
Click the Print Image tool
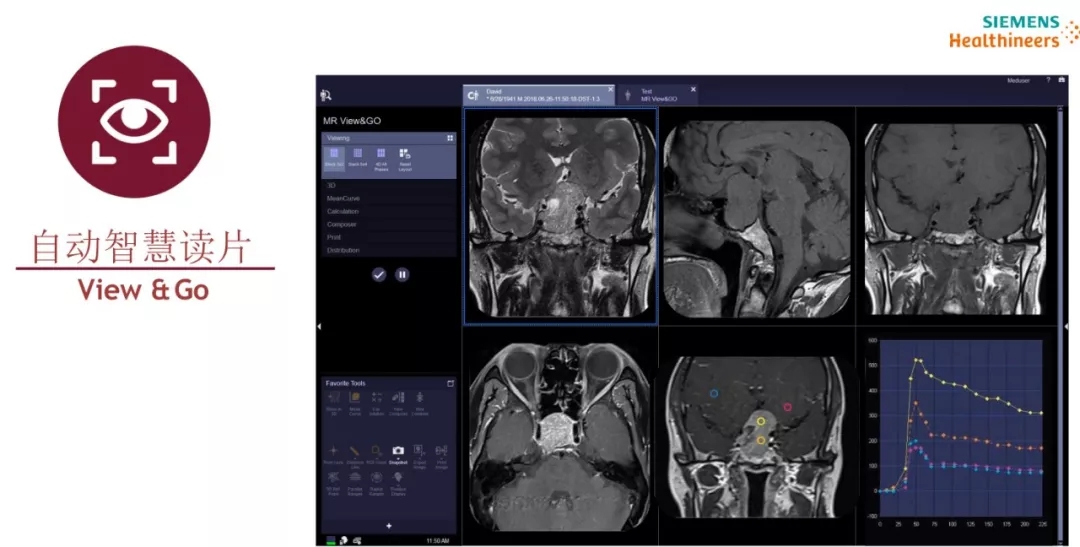click(x=442, y=457)
